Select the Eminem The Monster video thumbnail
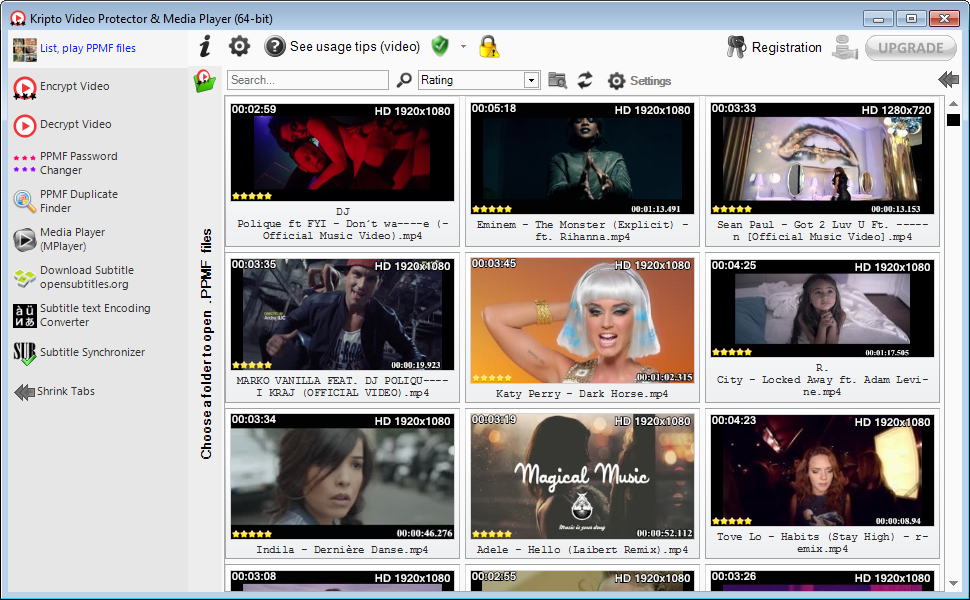The image size is (970, 600). [x=582, y=158]
